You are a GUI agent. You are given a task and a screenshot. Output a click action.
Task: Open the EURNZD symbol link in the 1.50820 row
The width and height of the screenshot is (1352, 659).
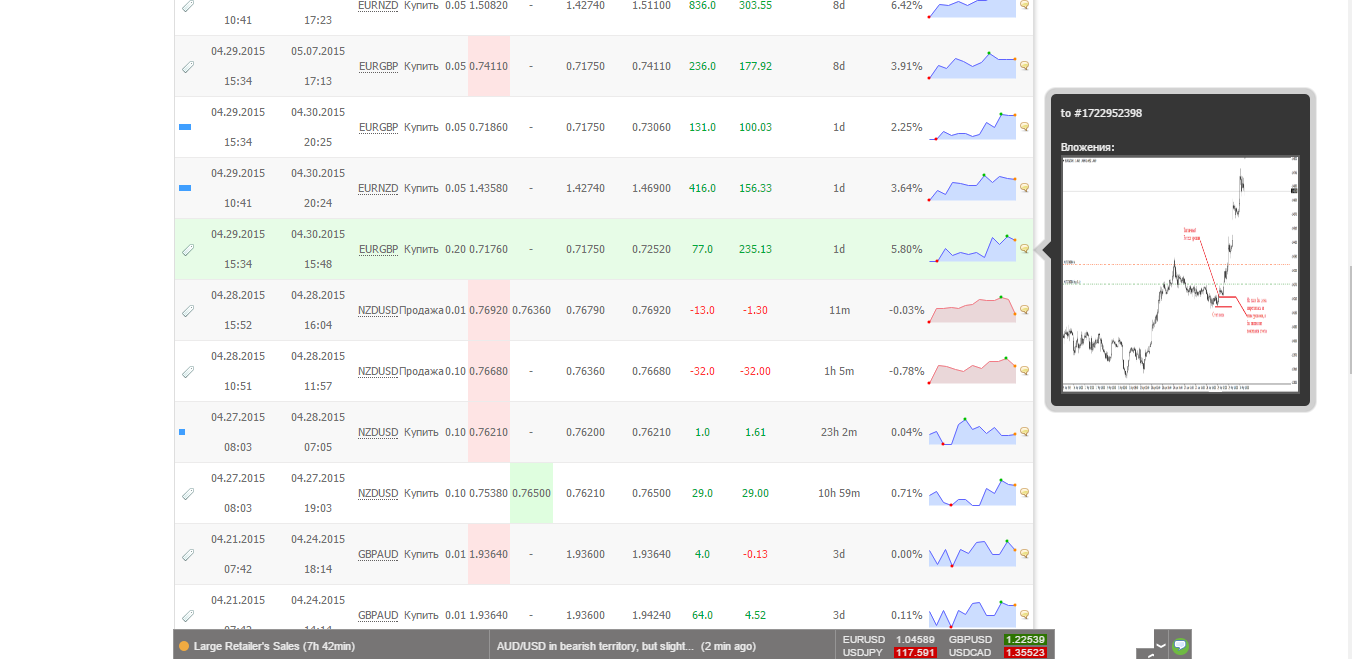[x=378, y=5]
